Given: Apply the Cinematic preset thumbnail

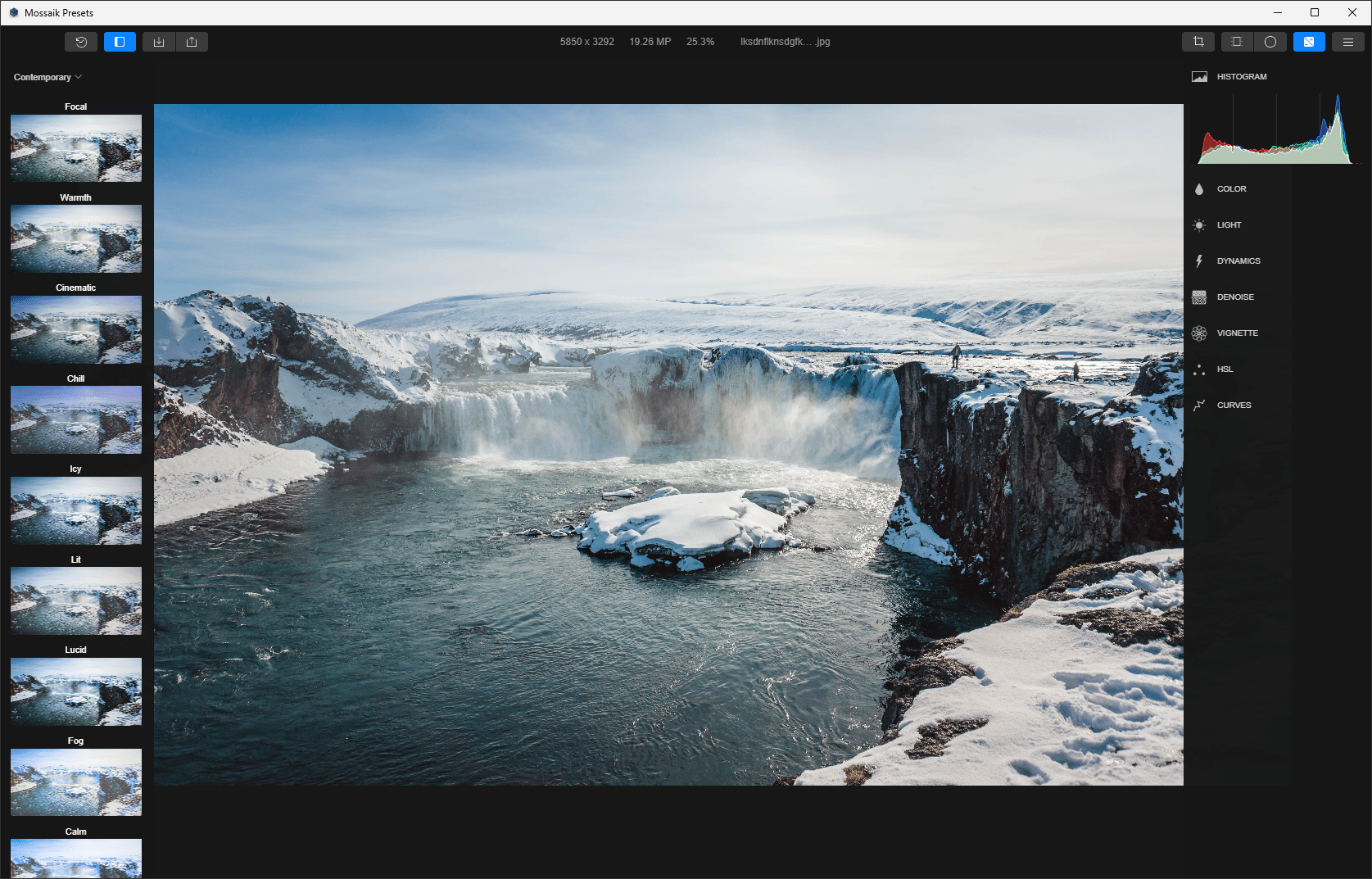Looking at the screenshot, I should point(76,329).
